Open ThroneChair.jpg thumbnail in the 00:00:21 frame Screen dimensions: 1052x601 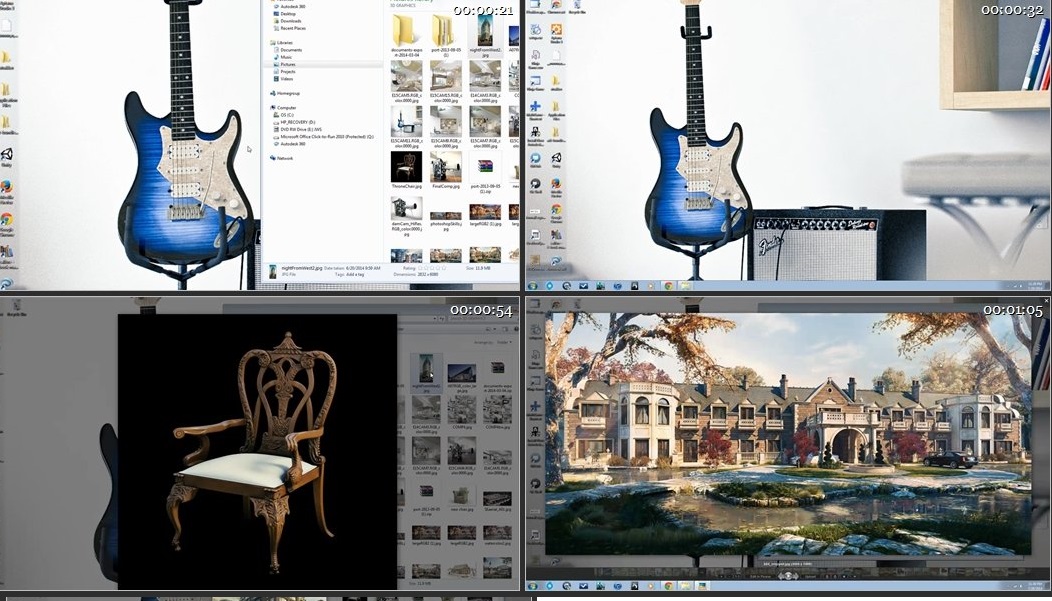tap(407, 167)
